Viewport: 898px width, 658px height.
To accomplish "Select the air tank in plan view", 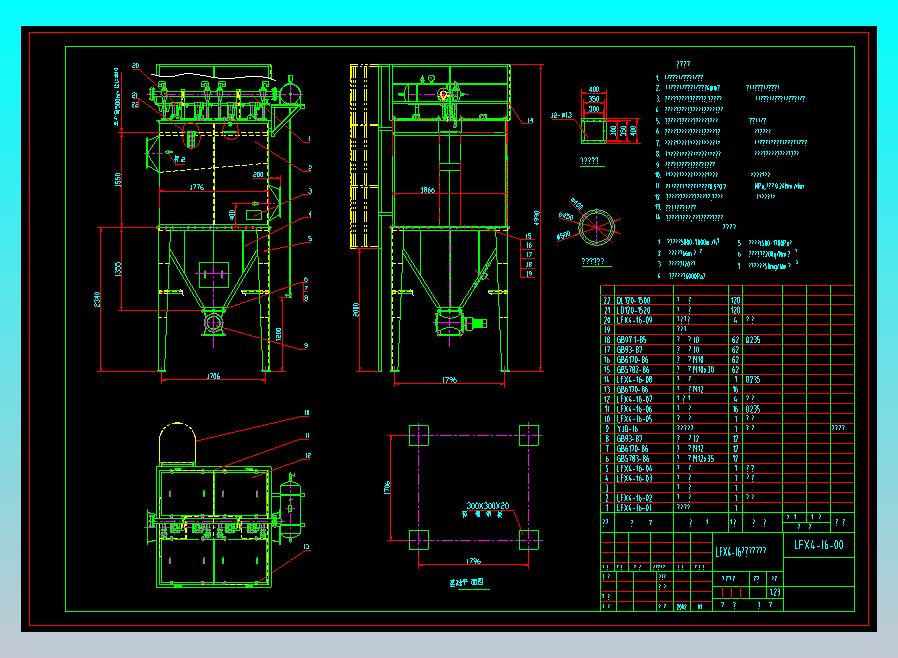I will (291, 507).
